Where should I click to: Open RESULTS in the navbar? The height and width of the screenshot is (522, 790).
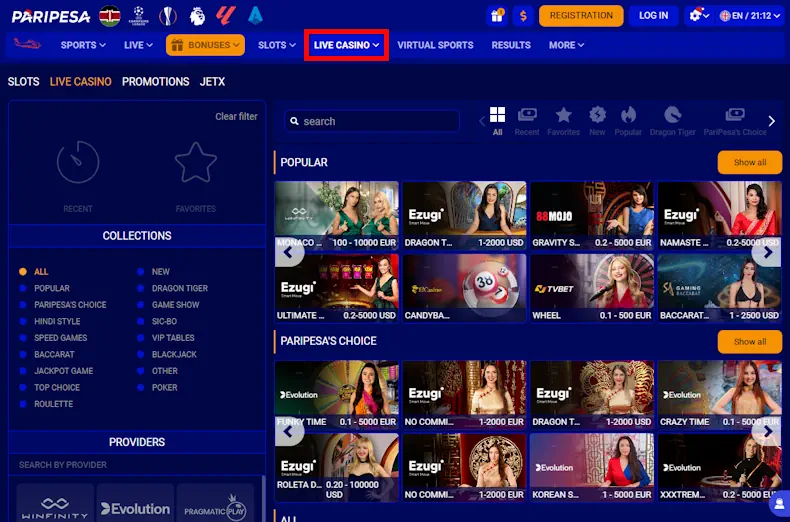511,45
